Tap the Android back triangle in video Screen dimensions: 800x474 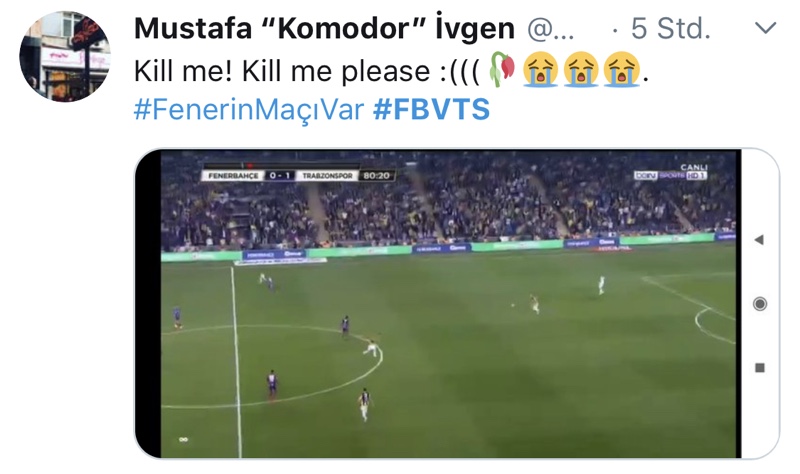coord(759,239)
